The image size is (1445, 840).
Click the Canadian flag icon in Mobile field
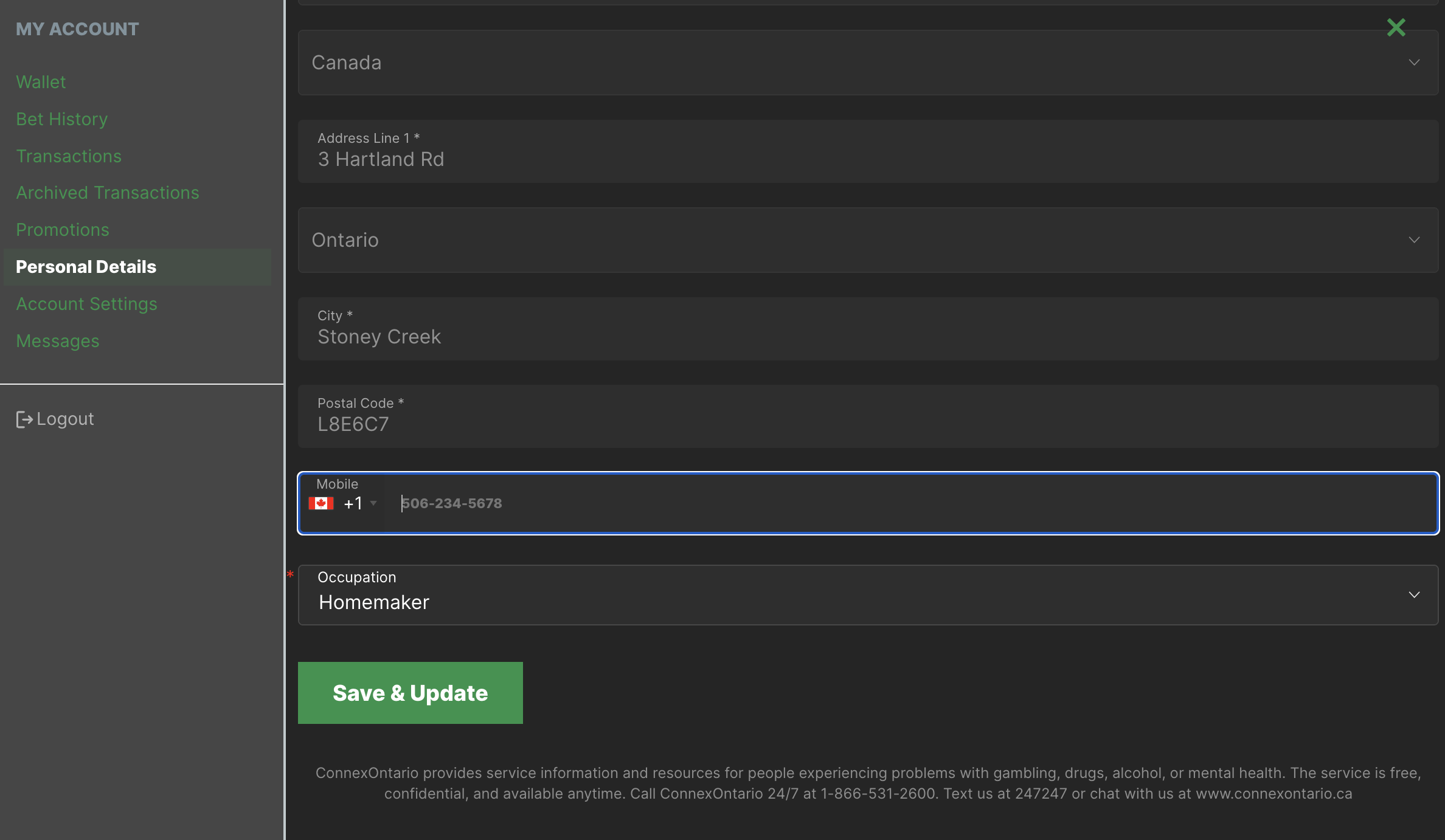(321, 503)
